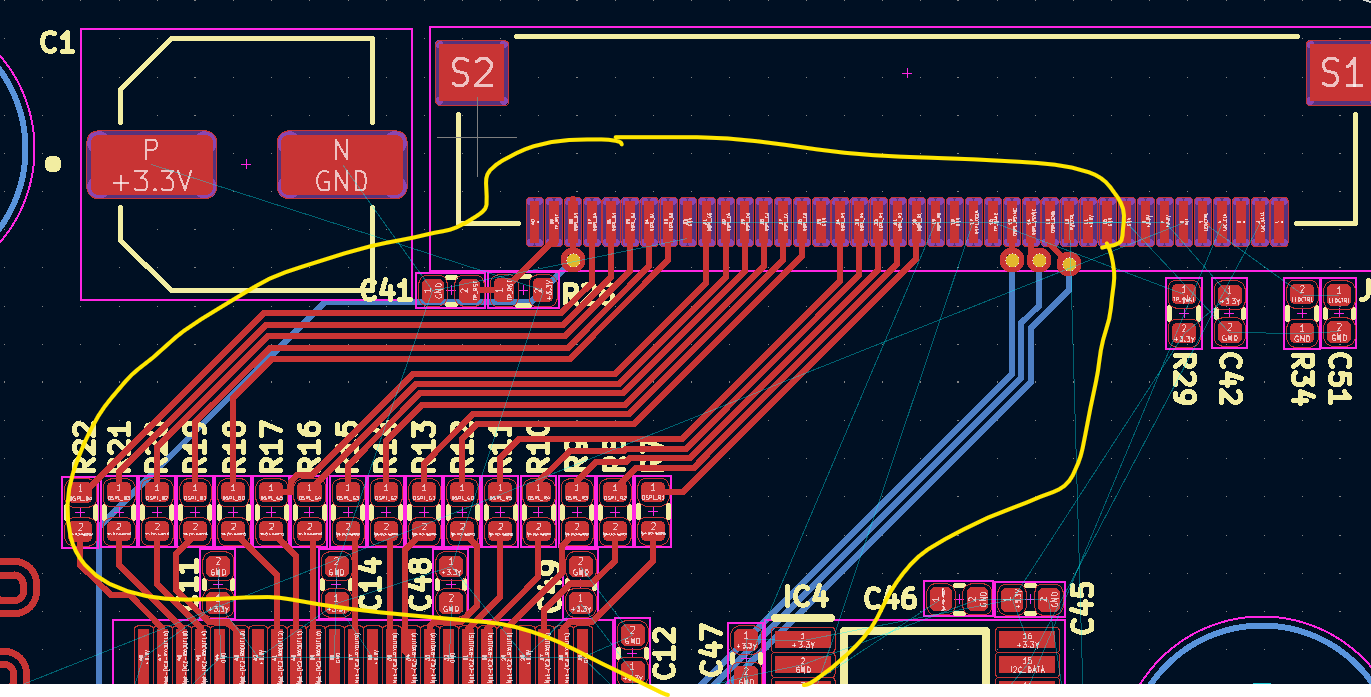Select middle of three vias under connector
The width and height of the screenshot is (1371, 697).
(1039, 261)
